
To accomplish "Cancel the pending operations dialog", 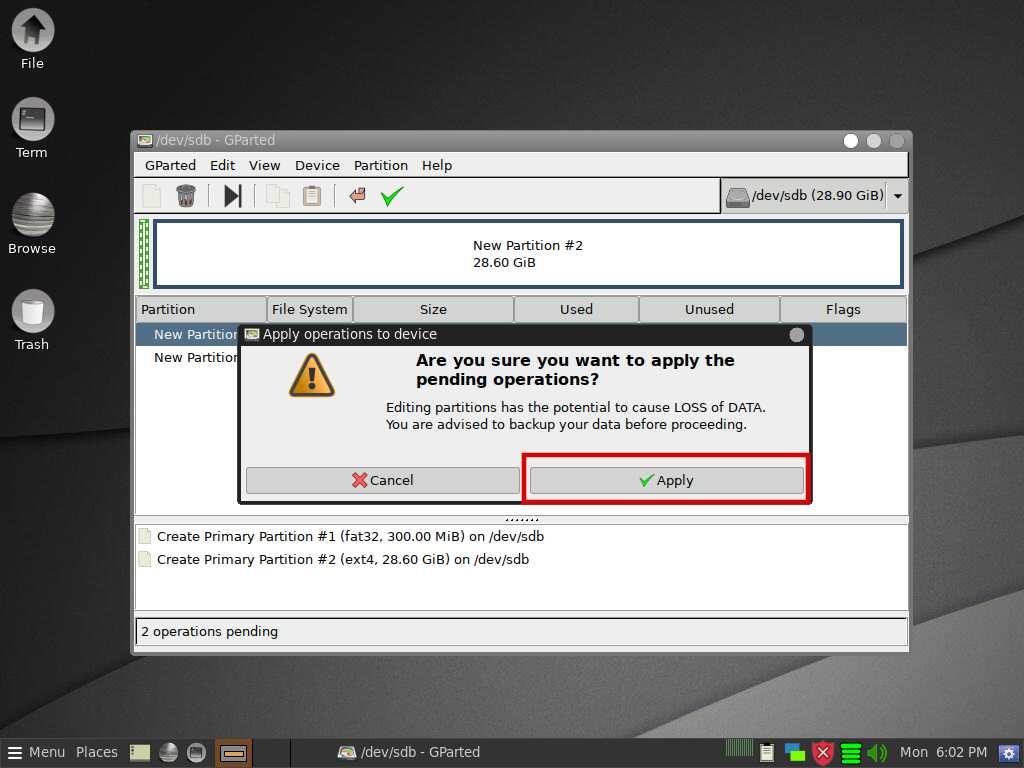I will click(x=382, y=480).
